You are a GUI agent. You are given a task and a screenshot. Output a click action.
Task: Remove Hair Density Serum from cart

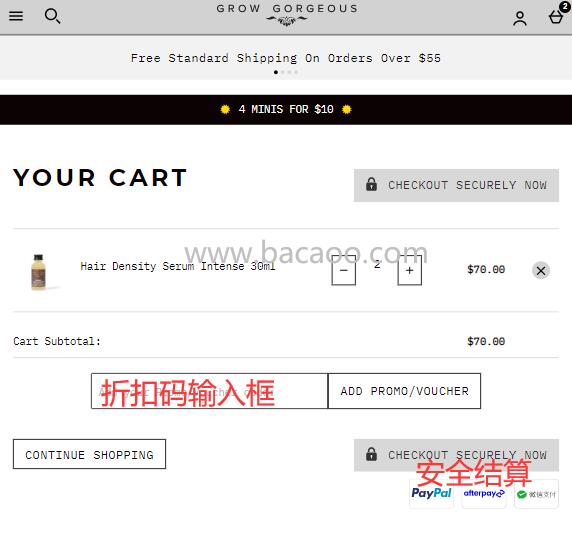[541, 270]
